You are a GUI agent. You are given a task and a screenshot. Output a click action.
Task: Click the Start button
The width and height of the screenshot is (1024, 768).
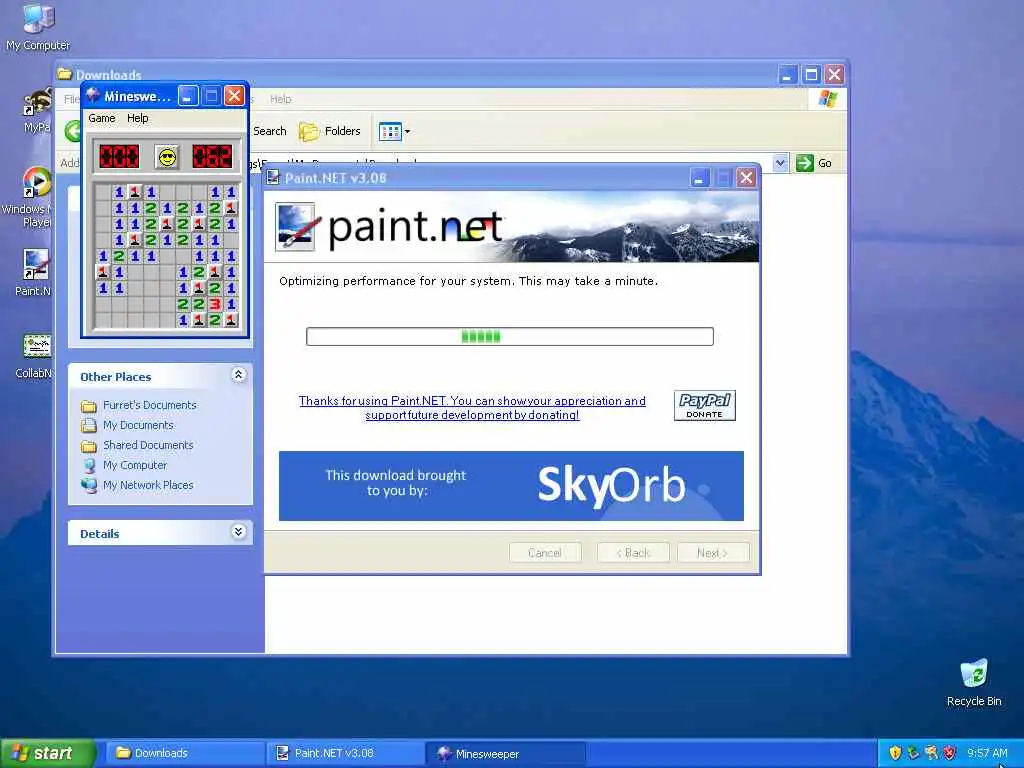(x=48, y=753)
